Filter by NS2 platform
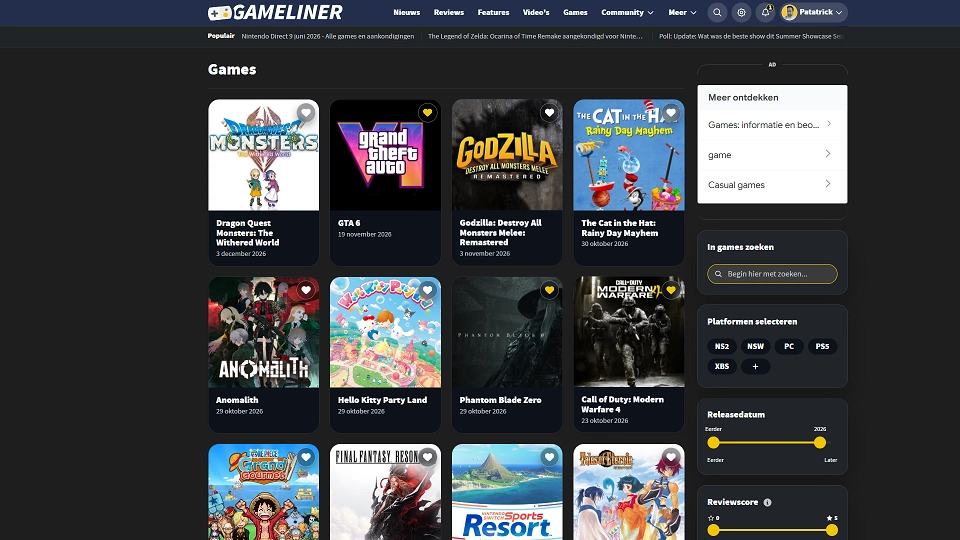This screenshot has width=960, height=540. (722, 347)
